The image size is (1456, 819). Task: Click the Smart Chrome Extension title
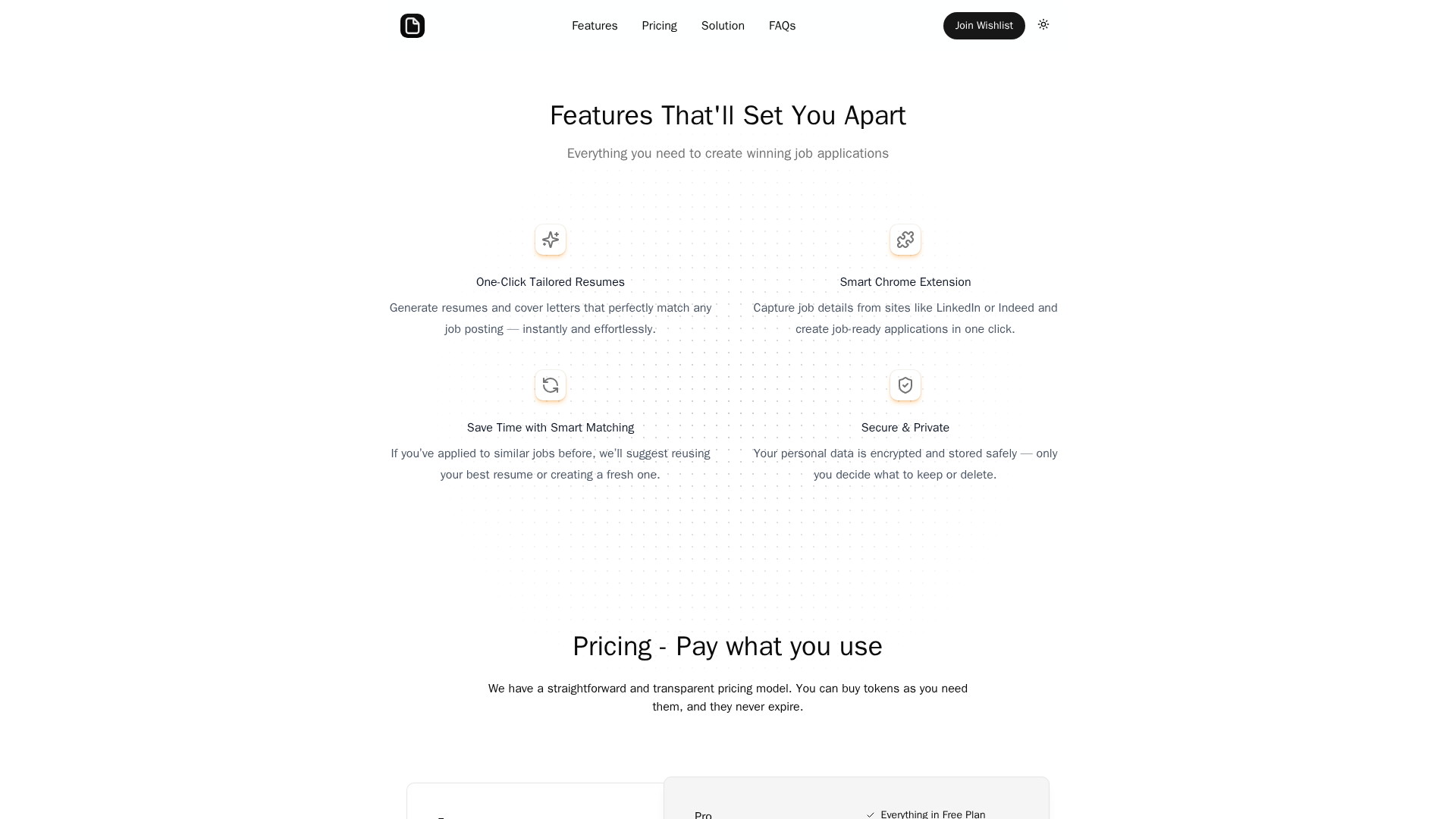(x=905, y=282)
